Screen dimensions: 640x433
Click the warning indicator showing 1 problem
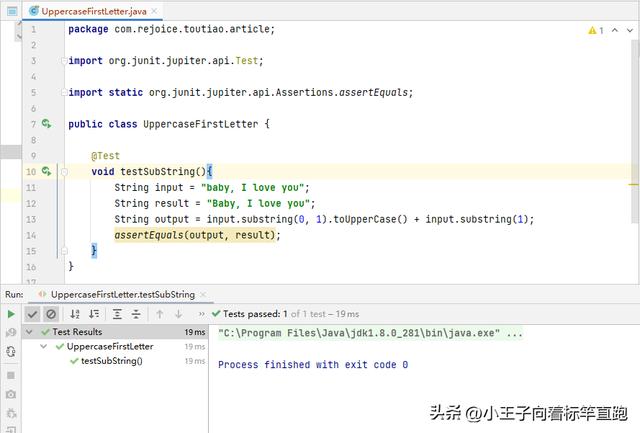pyautogui.click(x=596, y=30)
